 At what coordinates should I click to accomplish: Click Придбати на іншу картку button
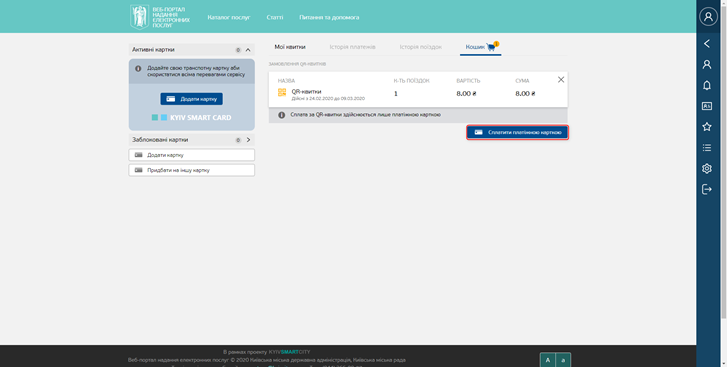(x=191, y=170)
